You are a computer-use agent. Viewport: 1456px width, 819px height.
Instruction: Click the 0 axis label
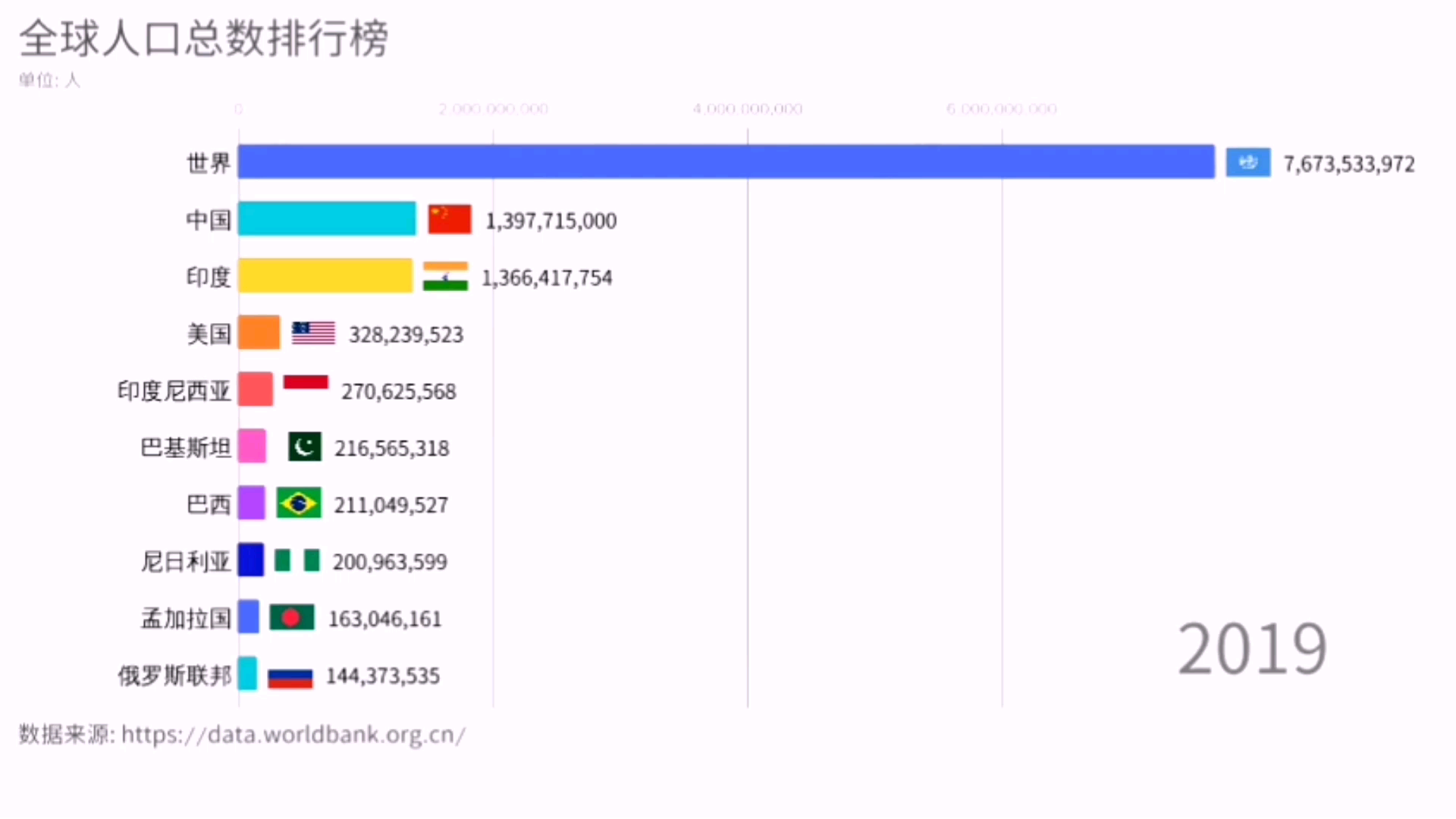pos(238,109)
